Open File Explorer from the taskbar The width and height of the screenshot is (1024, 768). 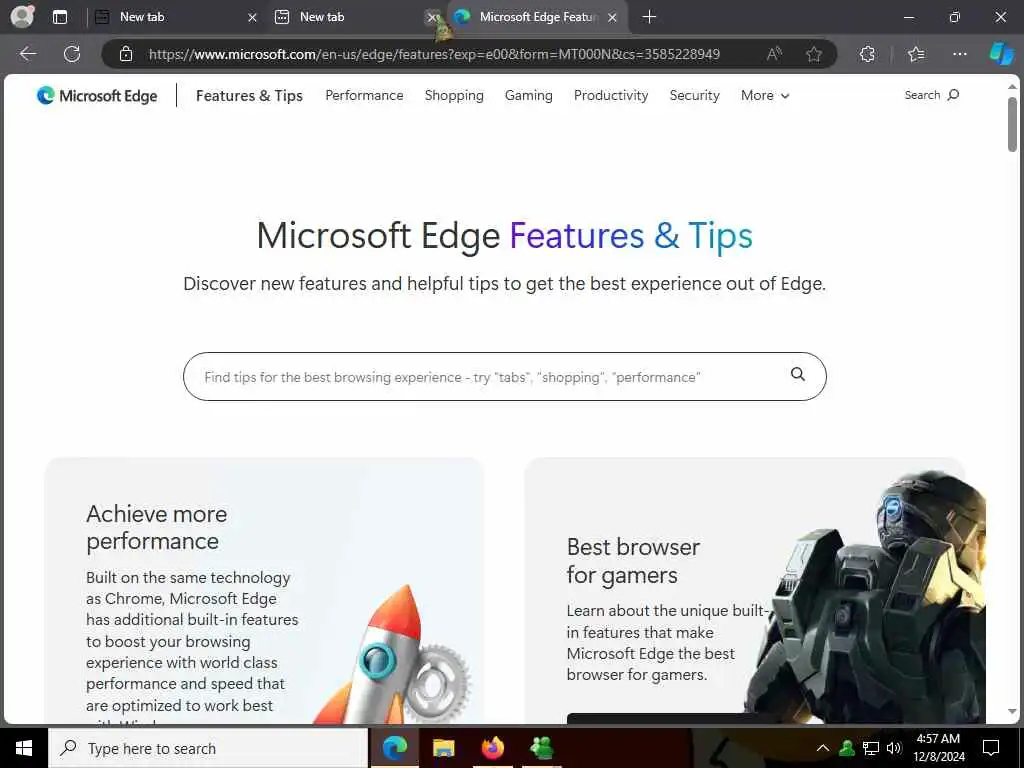pyautogui.click(x=443, y=748)
